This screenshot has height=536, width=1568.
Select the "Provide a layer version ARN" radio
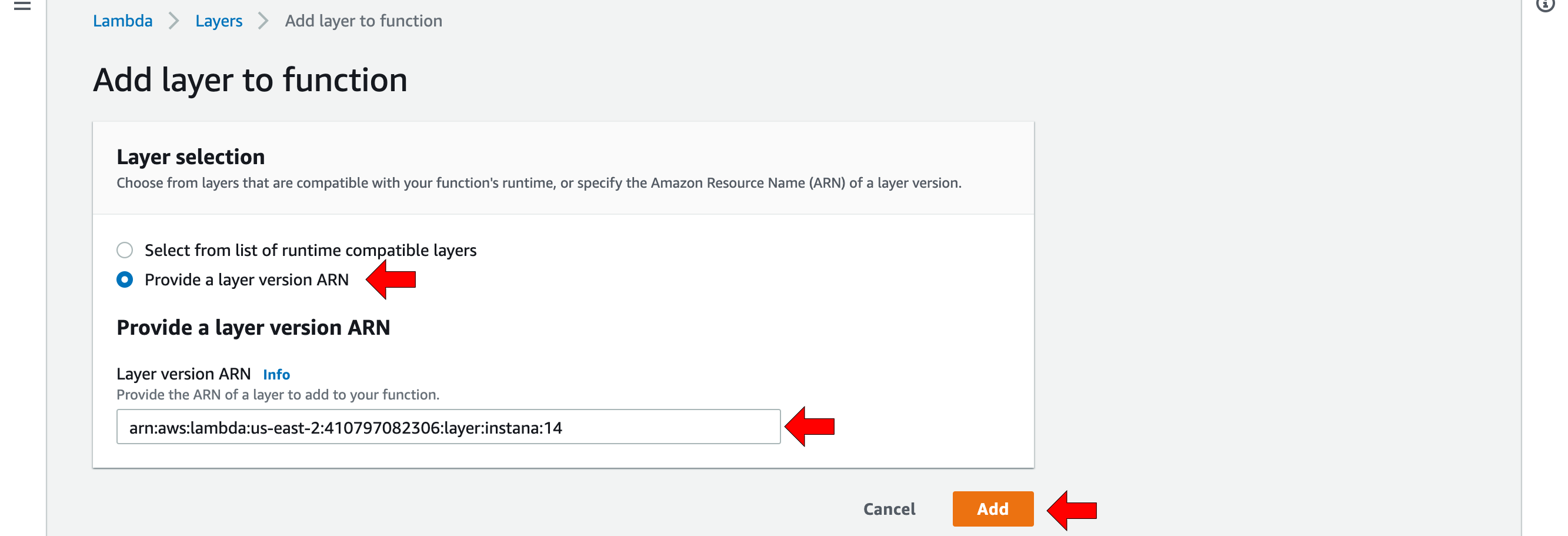tap(125, 280)
